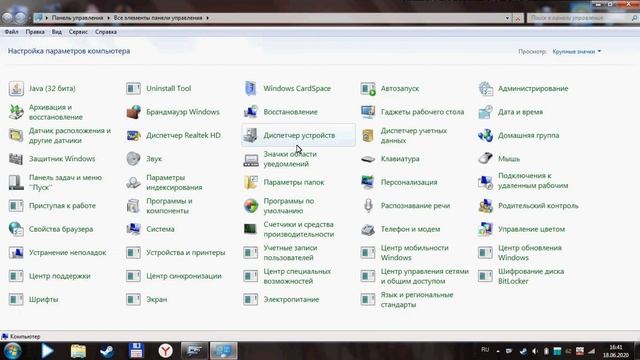
Task: Open Центр специальных возможностей item
Action: tap(297, 276)
